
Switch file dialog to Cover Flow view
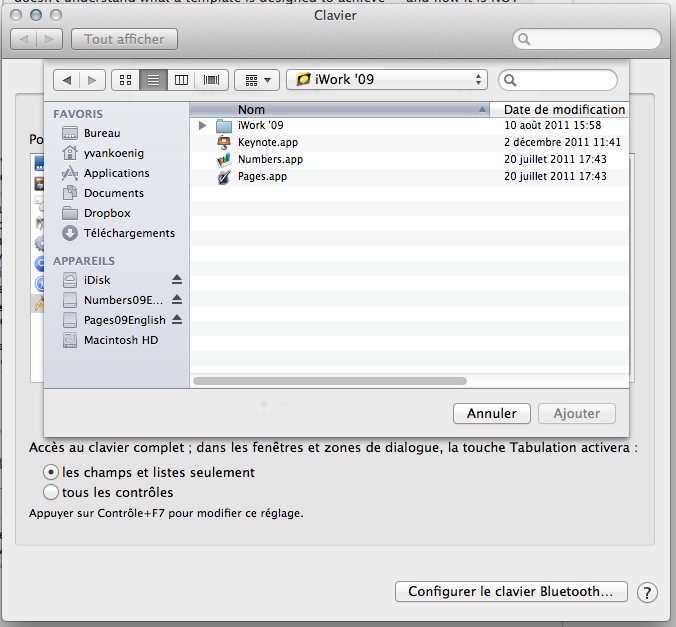coord(211,80)
